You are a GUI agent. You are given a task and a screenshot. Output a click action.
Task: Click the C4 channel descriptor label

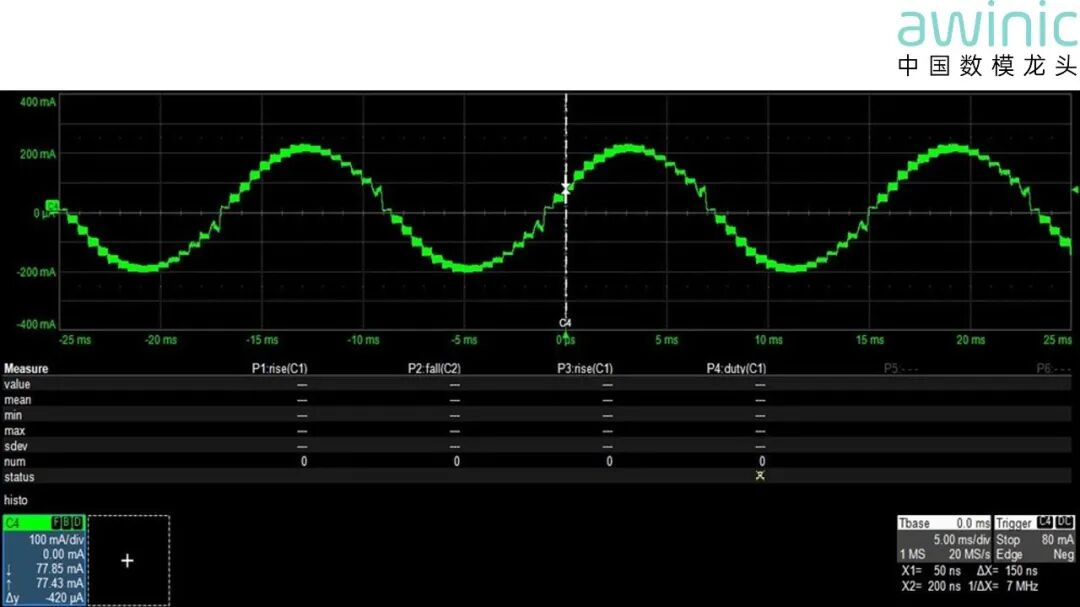14,523
